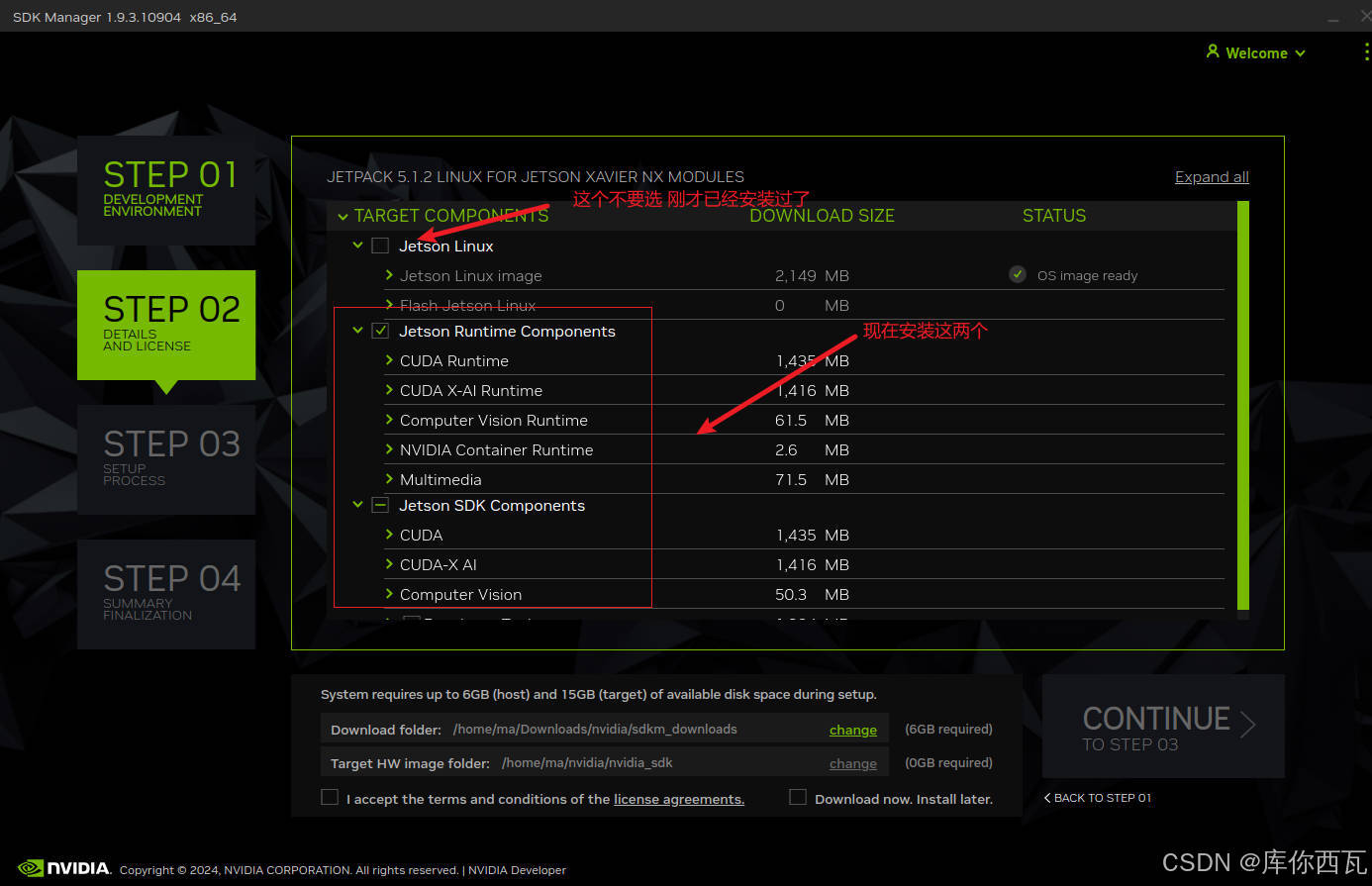Viewport: 1372px width, 886px height.
Task: Select the Jetson Linux image label
Action: 471,276
